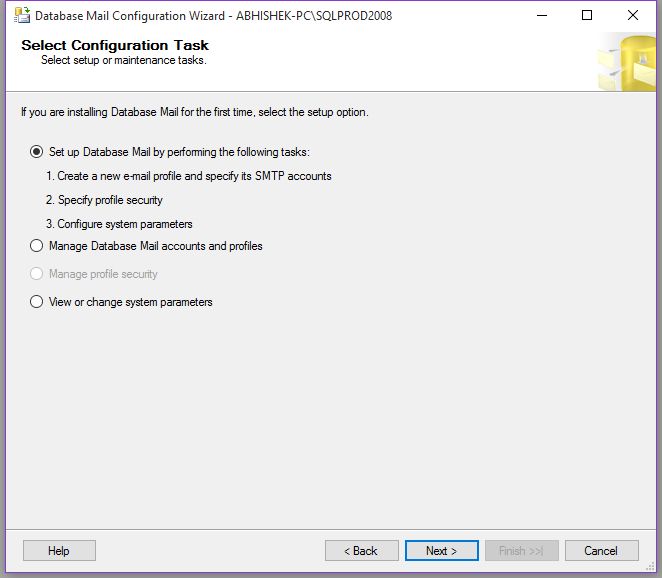Proceed by clicking Next
The width and height of the screenshot is (662, 578).
point(441,551)
